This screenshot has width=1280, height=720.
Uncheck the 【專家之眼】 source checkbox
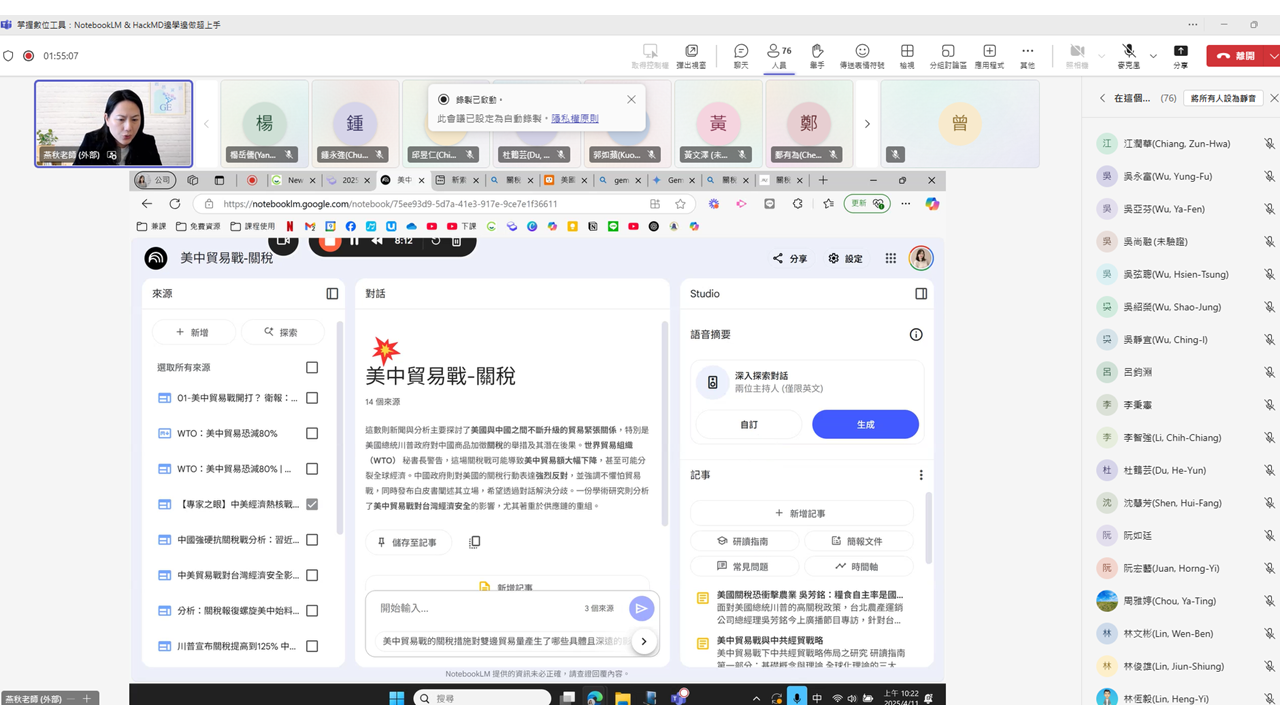point(312,504)
